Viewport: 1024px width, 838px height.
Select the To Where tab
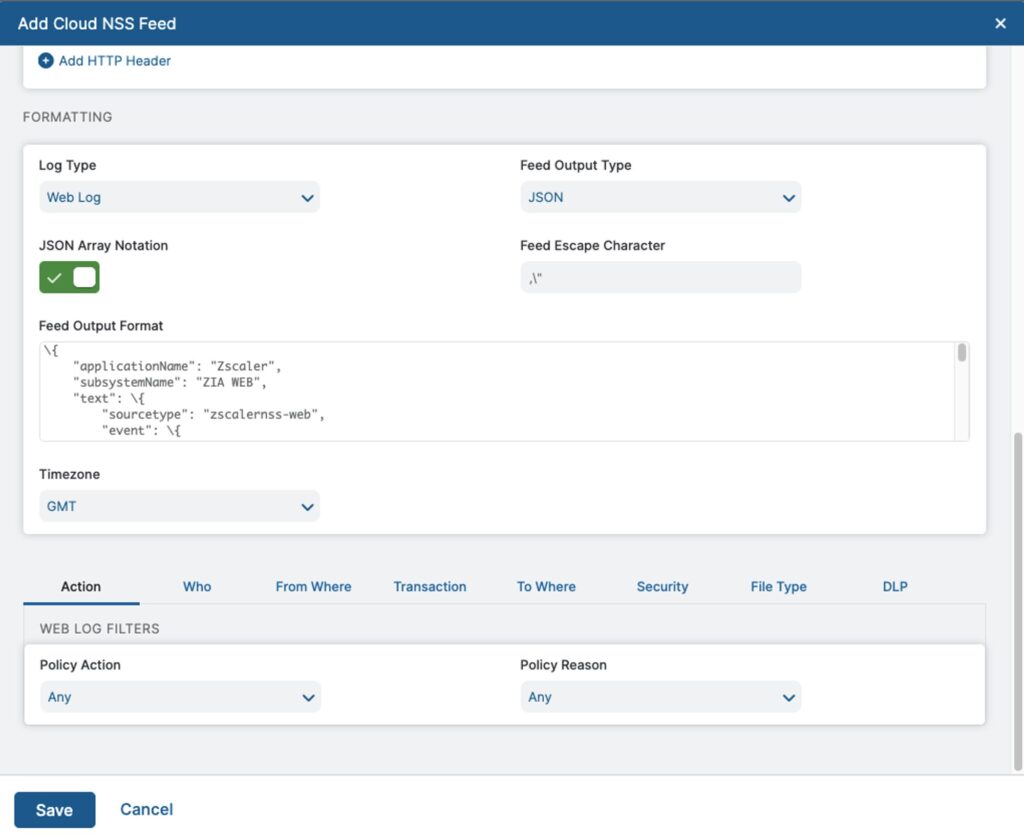tap(546, 587)
